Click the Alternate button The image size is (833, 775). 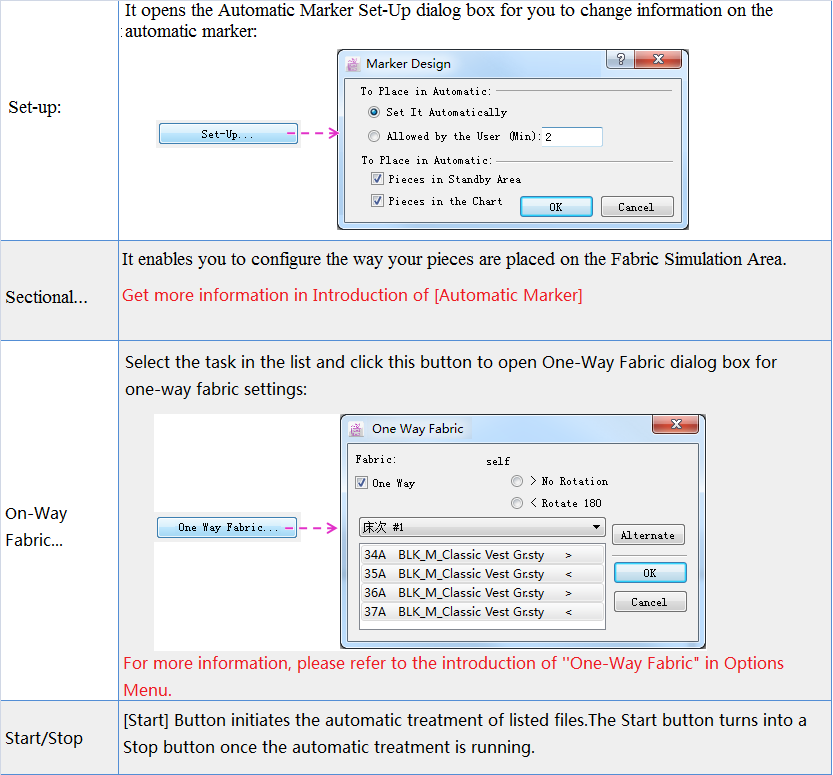pos(648,535)
